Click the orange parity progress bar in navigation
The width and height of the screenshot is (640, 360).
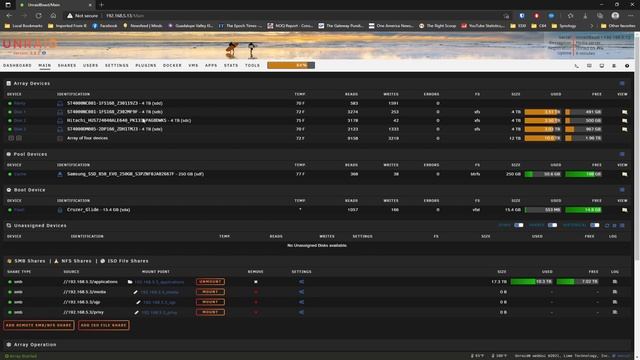click(291, 65)
